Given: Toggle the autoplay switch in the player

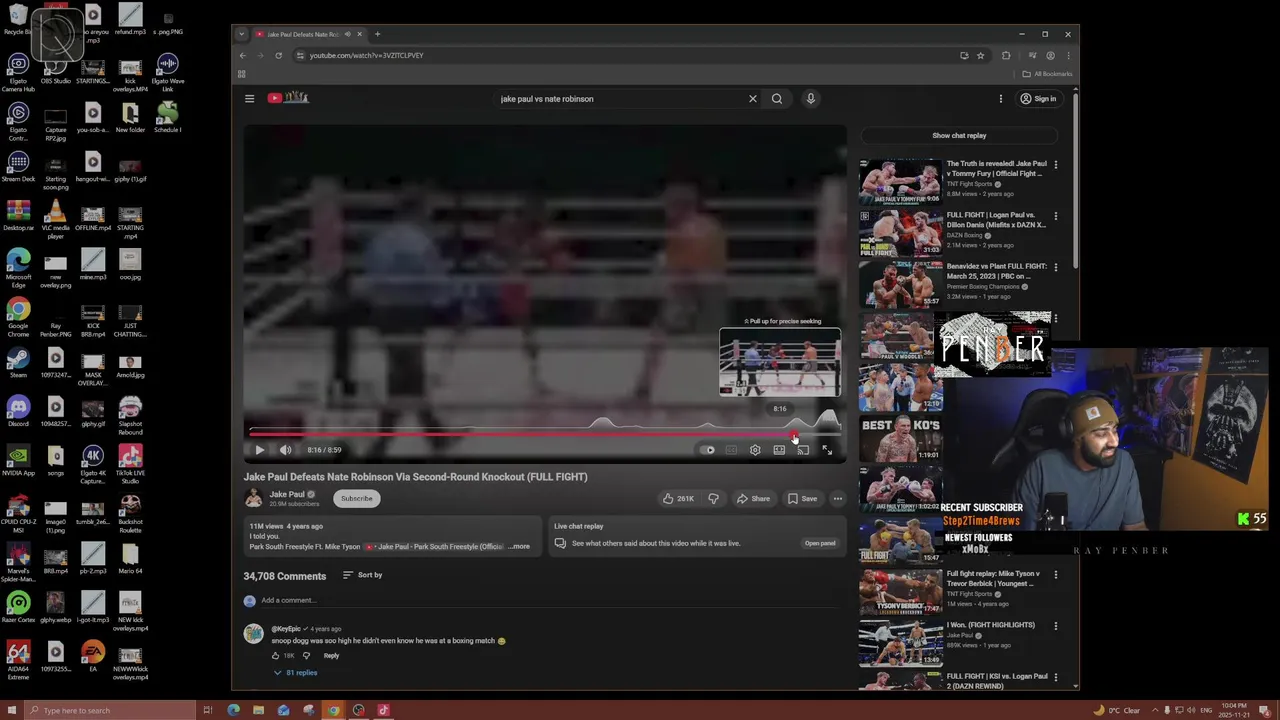Looking at the screenshot, I should pyautogui.click(x=708, y=450).
